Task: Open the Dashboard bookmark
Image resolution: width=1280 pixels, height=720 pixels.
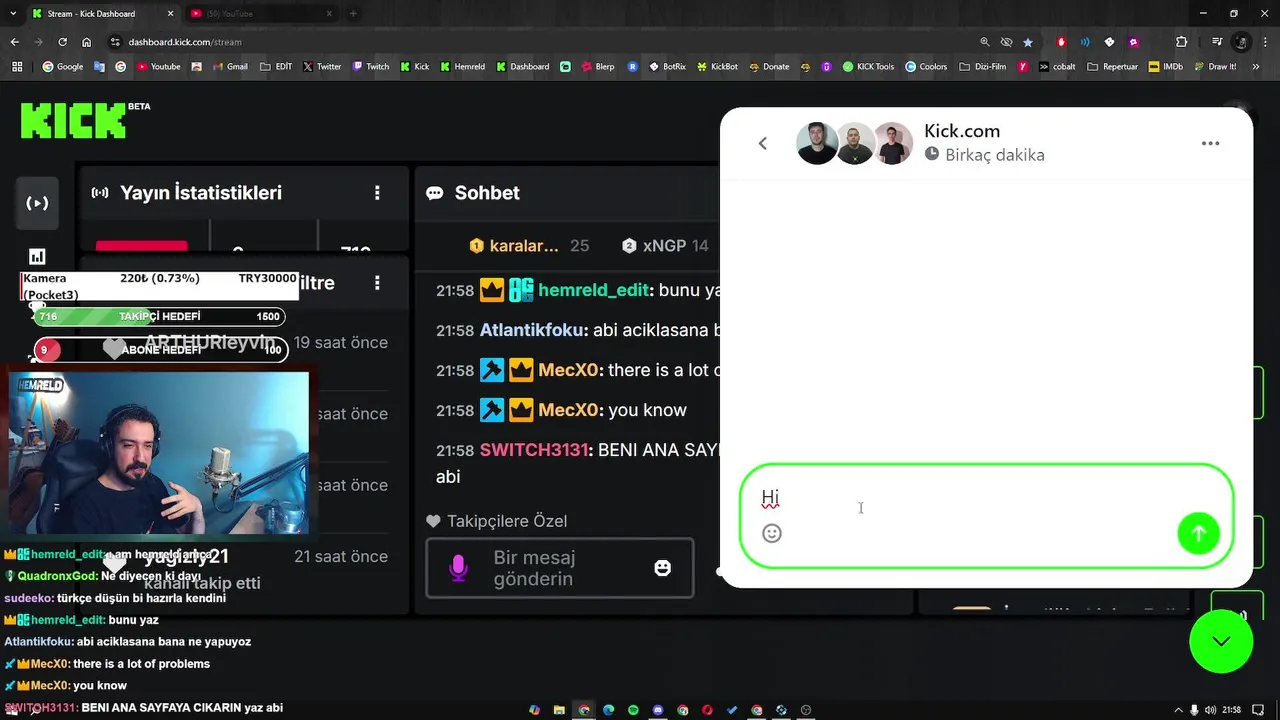Action: pos(521,67)
